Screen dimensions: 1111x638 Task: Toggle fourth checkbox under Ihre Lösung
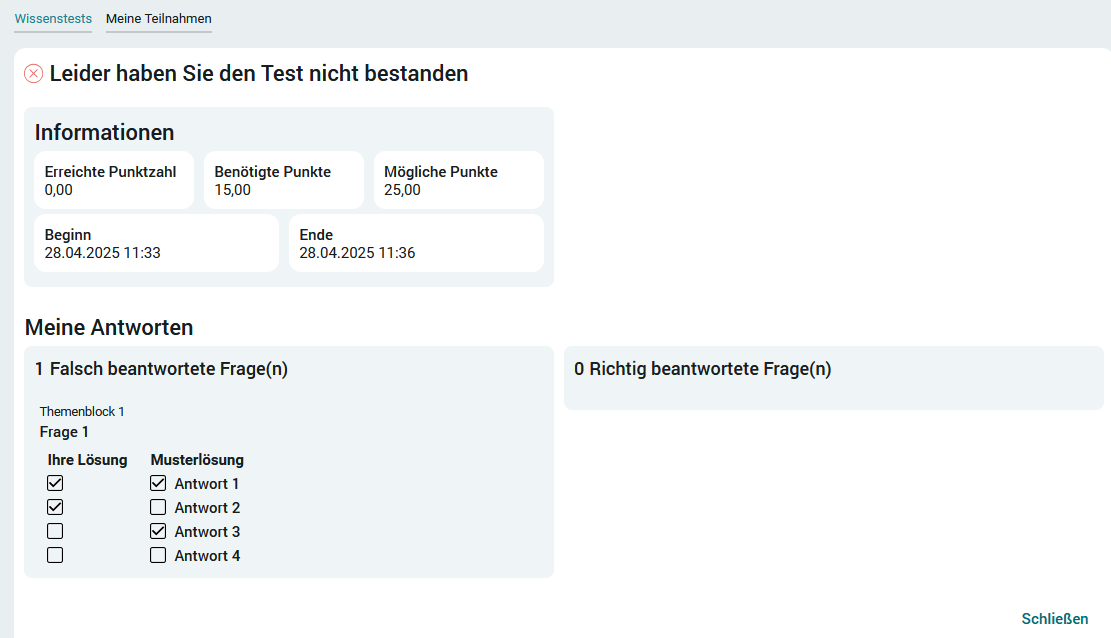pyautogui.click(x=55, y=556)
